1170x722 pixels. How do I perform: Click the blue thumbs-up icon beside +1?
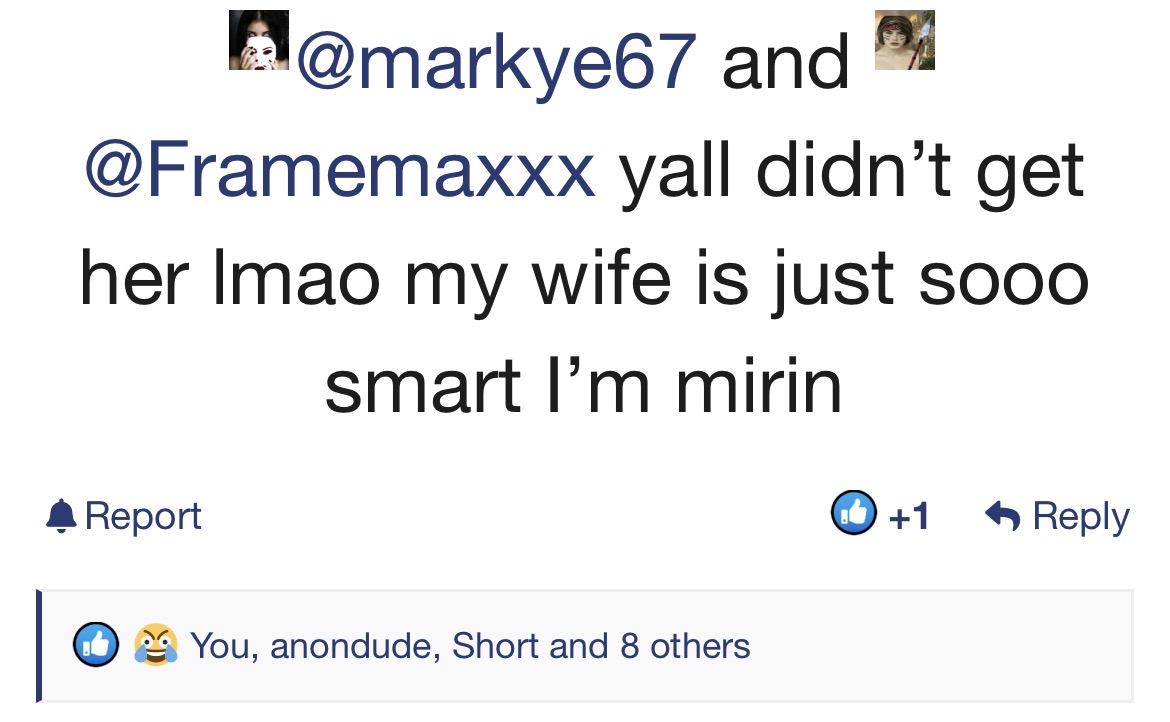click(x=854, y=513)
